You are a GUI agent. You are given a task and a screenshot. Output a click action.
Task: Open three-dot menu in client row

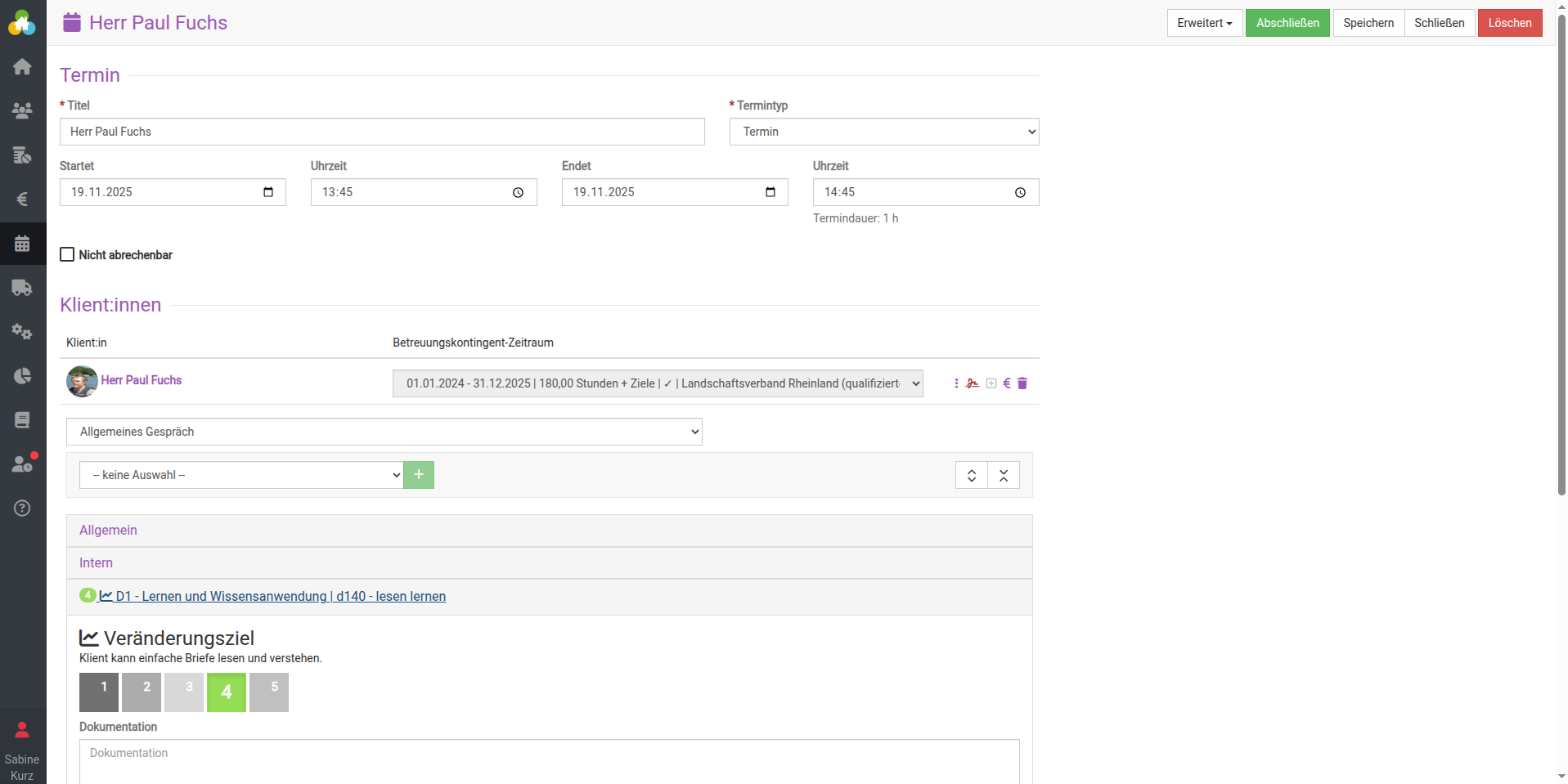[x=956, y=383]
